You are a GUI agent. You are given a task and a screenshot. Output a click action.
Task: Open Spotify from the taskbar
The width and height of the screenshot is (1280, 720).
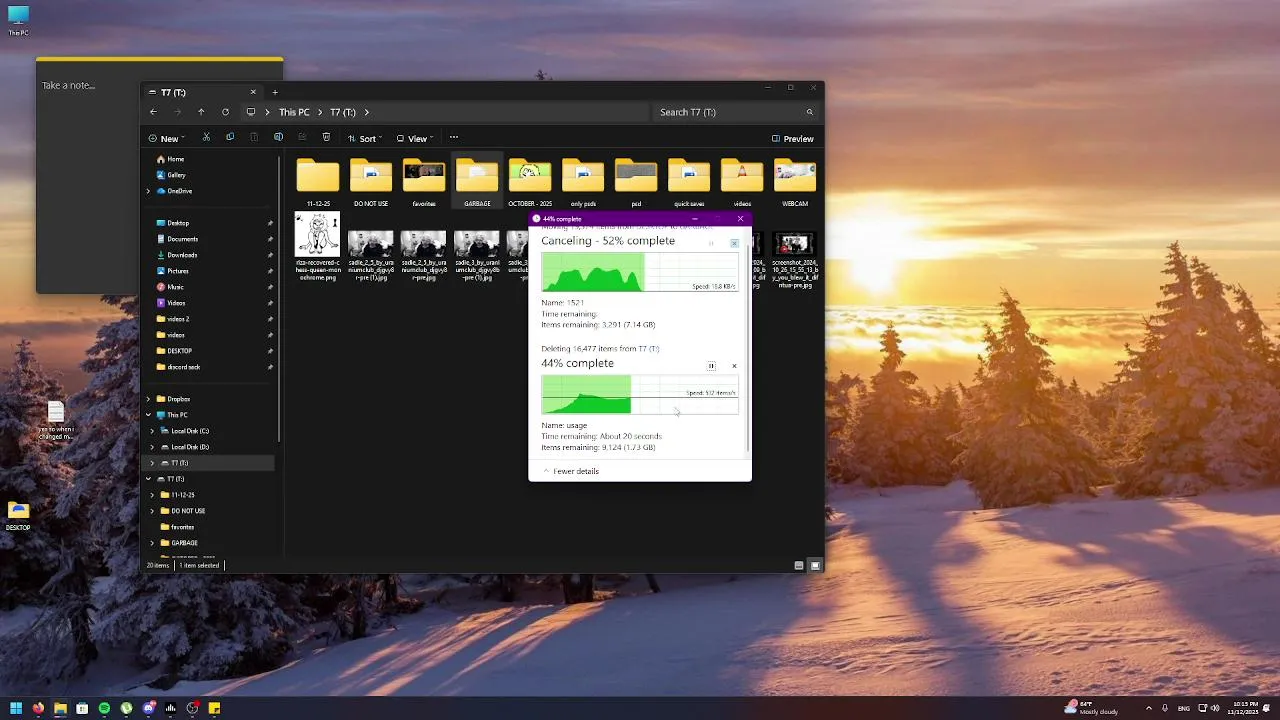(x=104, y=708)
